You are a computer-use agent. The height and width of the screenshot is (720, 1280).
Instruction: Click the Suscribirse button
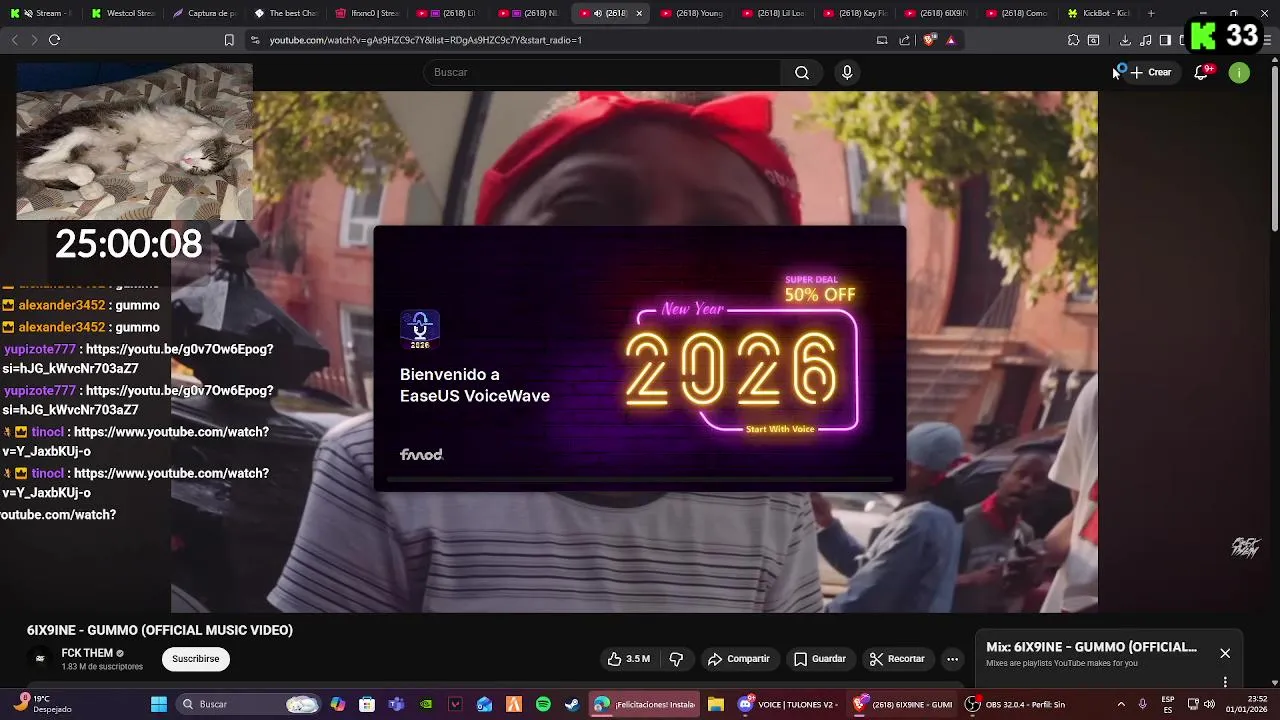(x=196, y=659)
